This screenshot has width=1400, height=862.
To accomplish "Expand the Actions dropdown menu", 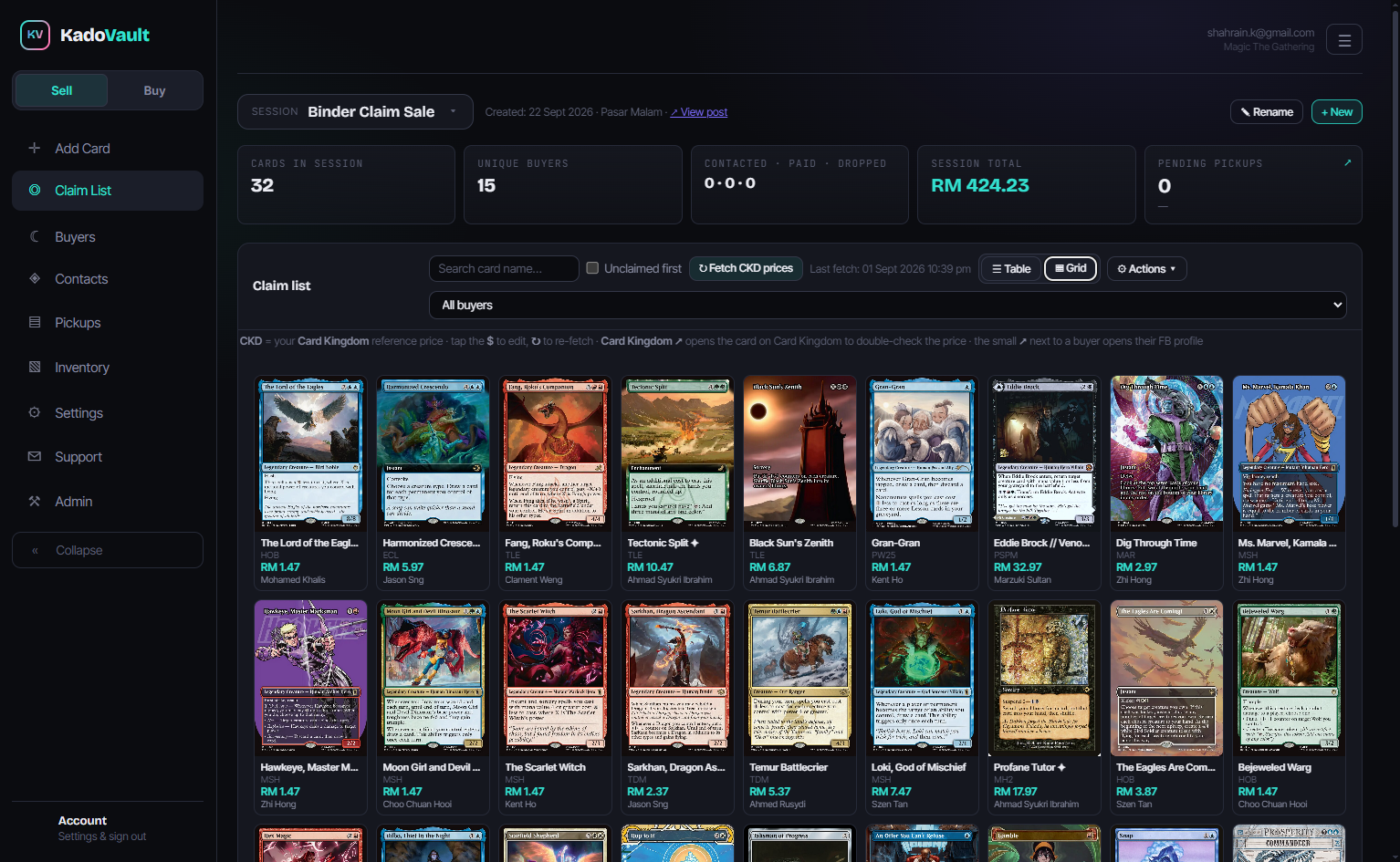I will (1146, 268).
